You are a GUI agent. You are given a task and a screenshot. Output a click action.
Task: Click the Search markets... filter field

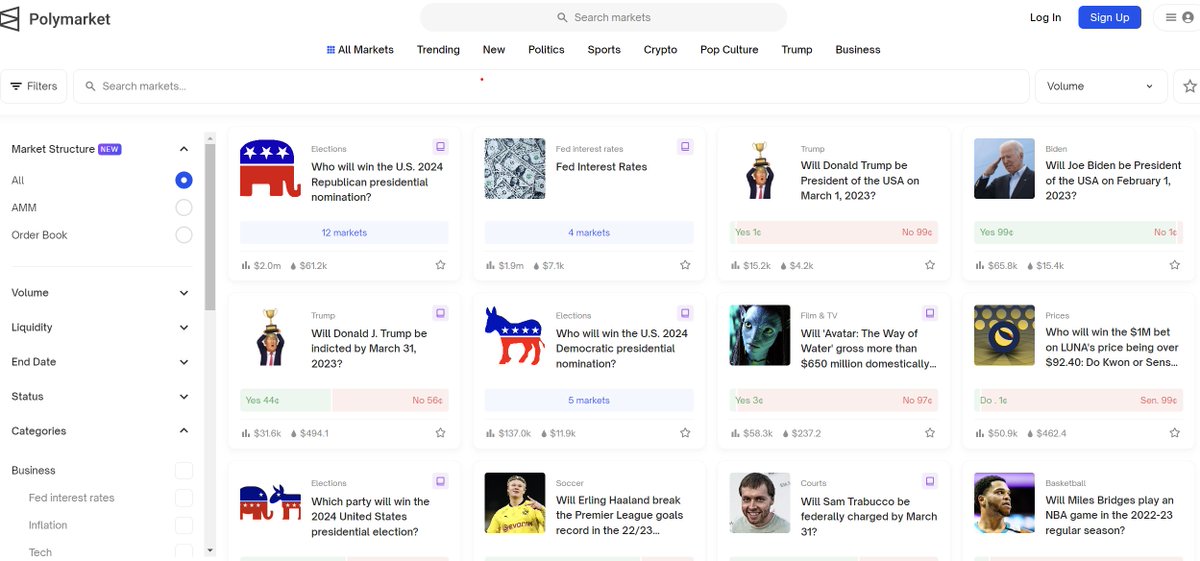click(551, 86)
